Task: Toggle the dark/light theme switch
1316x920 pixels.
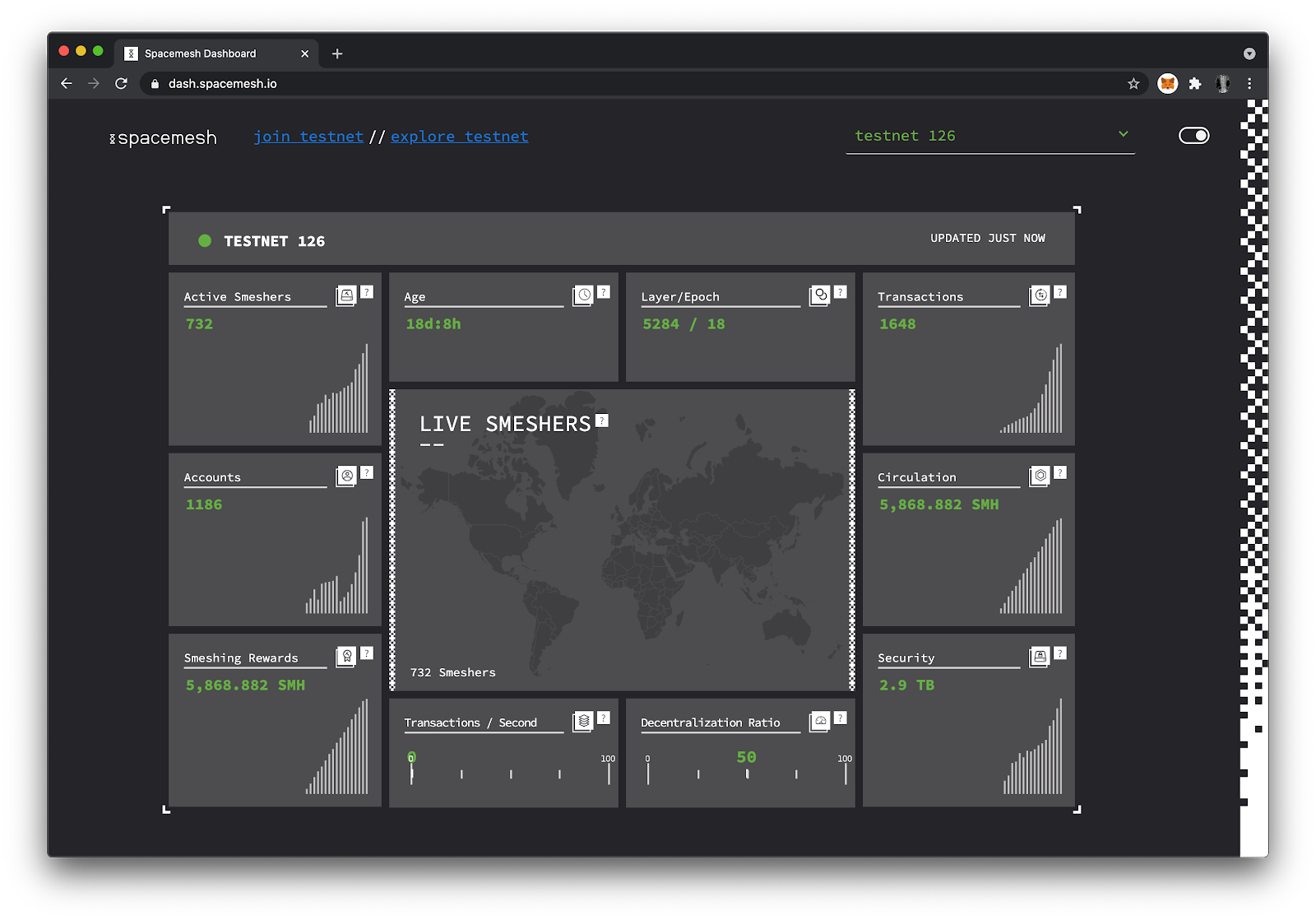Action: click(x=1194, y=135)
